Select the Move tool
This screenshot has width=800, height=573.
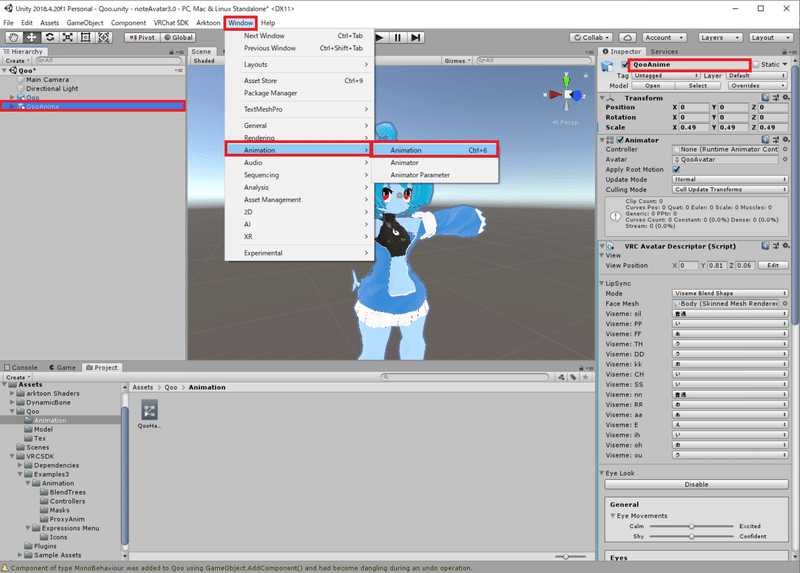(x=32, y=37)
